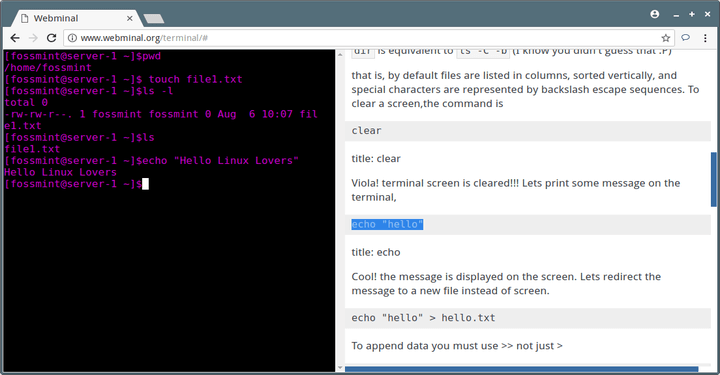
Task: Click the 'Viola! terminal screen is cleared' paragraph
Action: 516,190
